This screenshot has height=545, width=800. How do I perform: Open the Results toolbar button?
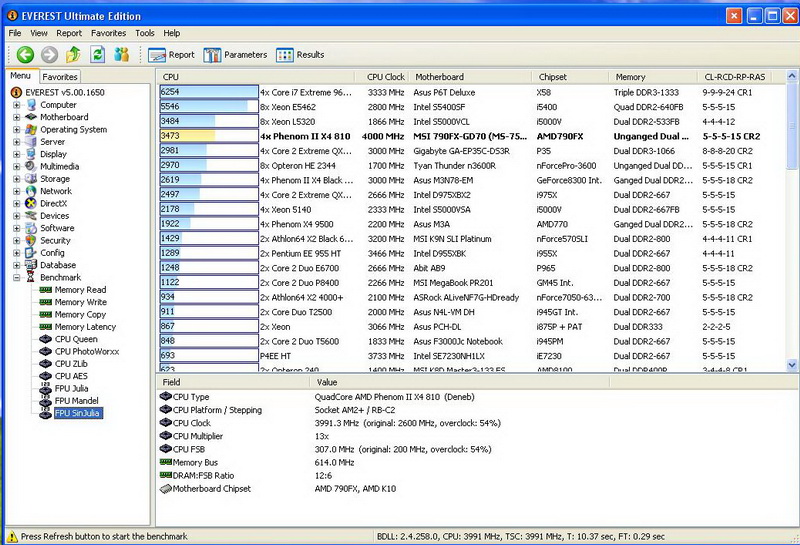tap(300, 55)
